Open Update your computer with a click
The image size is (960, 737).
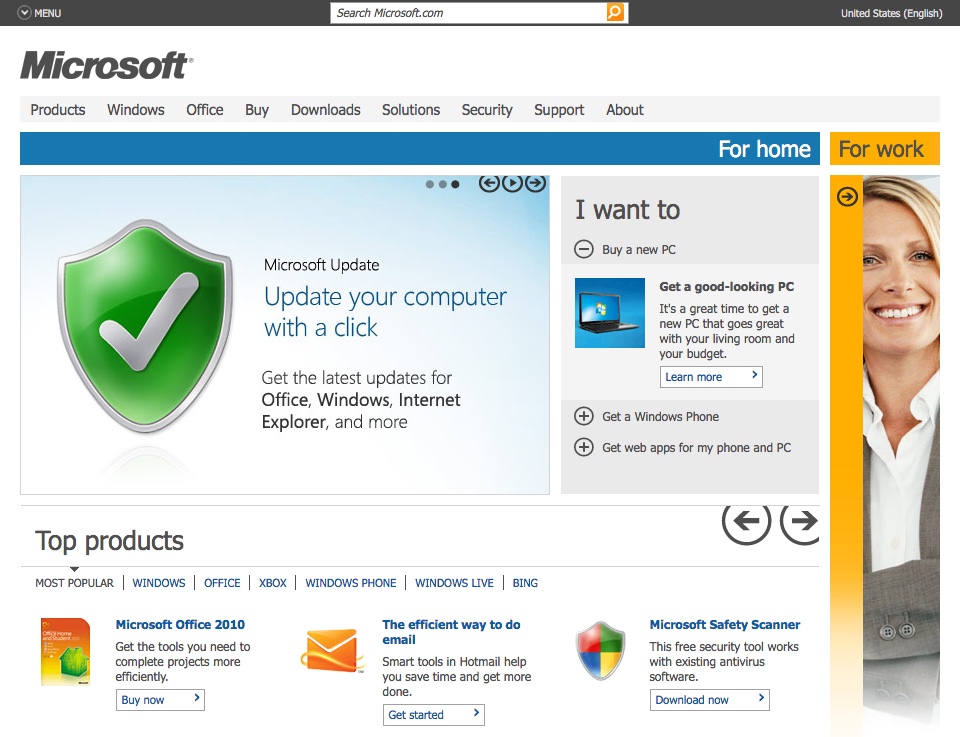pyautogui.click(x=385, y=312)
